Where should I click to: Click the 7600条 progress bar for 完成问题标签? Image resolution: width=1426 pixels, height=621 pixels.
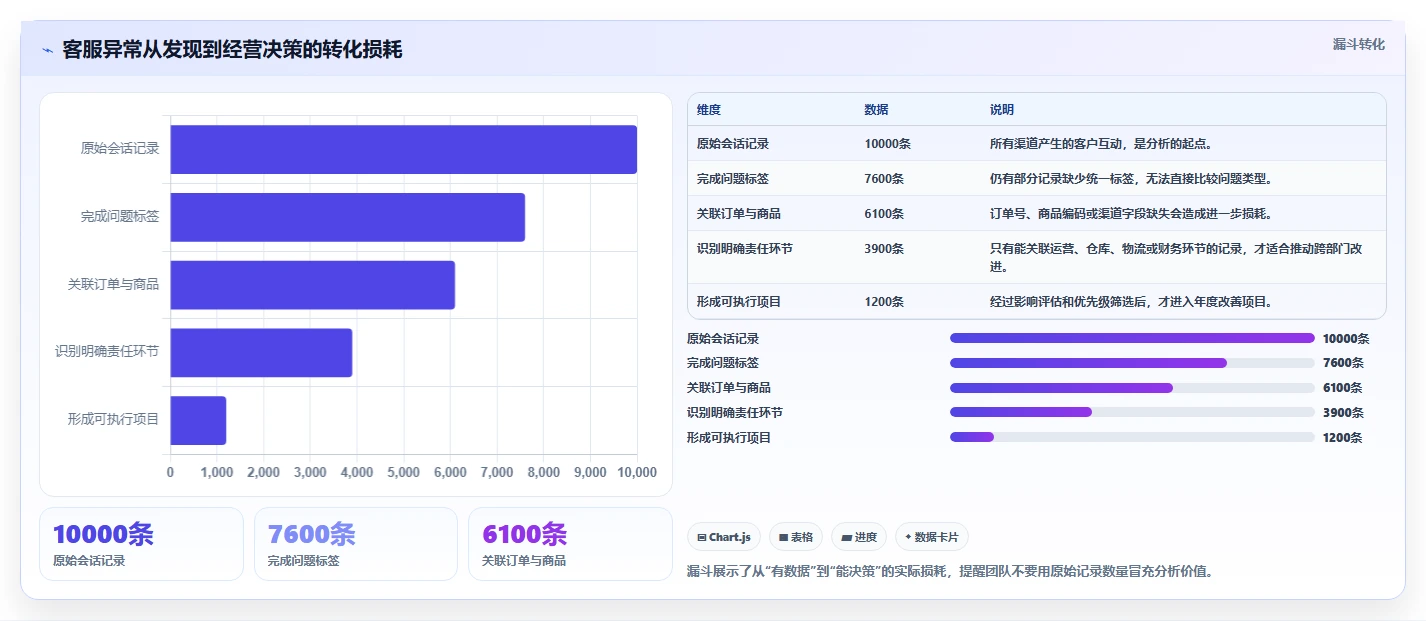[1132, 363]
